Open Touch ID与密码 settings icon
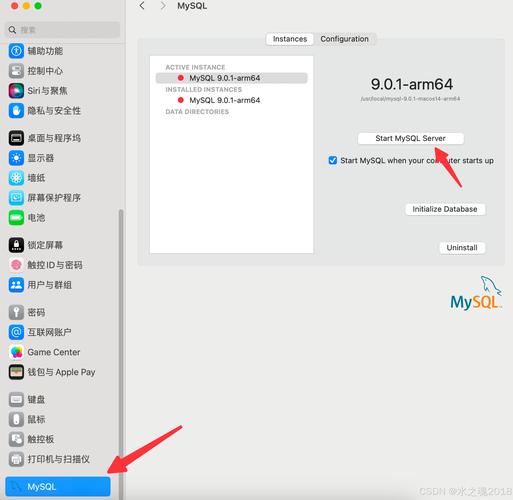The width and height of the screenshot is (513, 500). click(x=16, y=265)
